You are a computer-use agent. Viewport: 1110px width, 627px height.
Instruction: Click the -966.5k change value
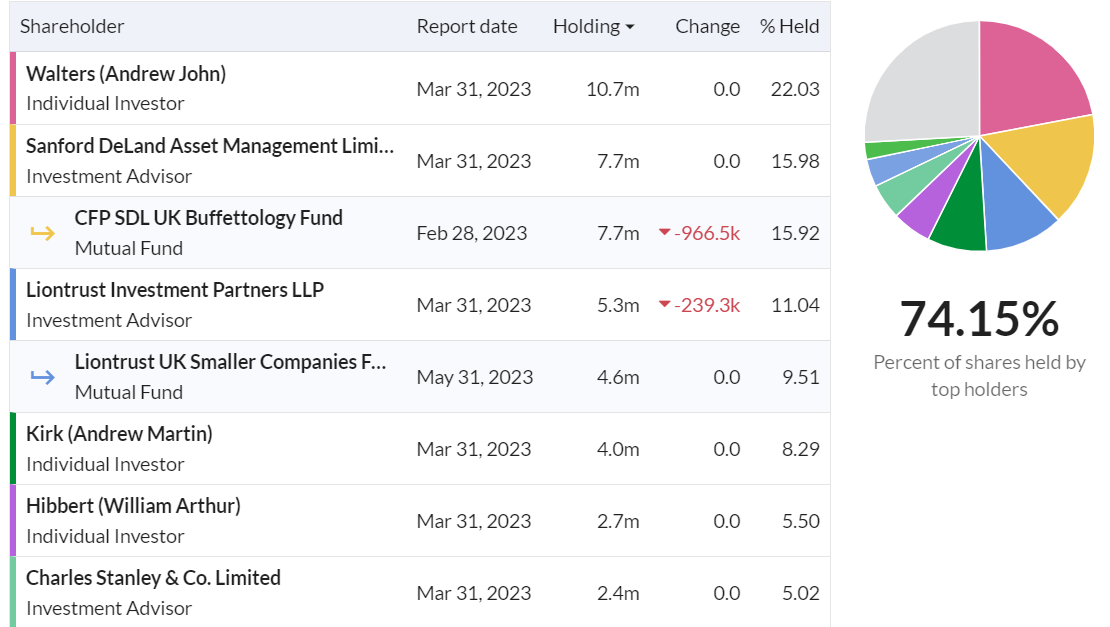pyautogui.click(x=706, y=234)
